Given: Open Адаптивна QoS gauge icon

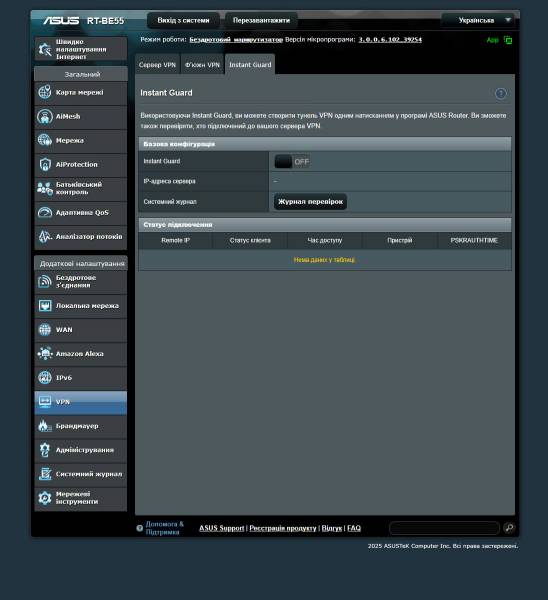Looking at the screenshot, I should pyautogui.click(x=45, y=212).
